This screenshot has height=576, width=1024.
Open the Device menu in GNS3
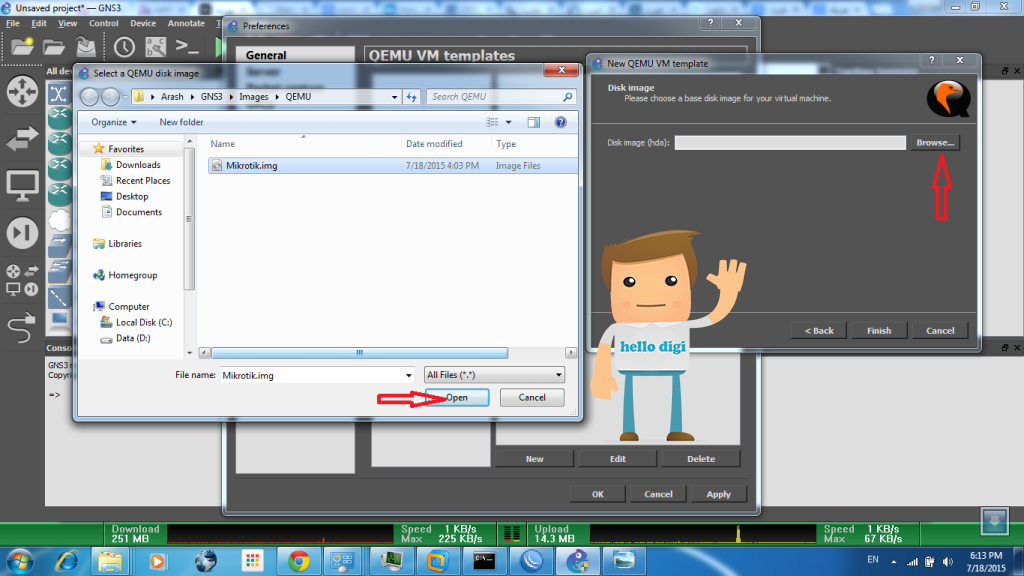point(143,23)
